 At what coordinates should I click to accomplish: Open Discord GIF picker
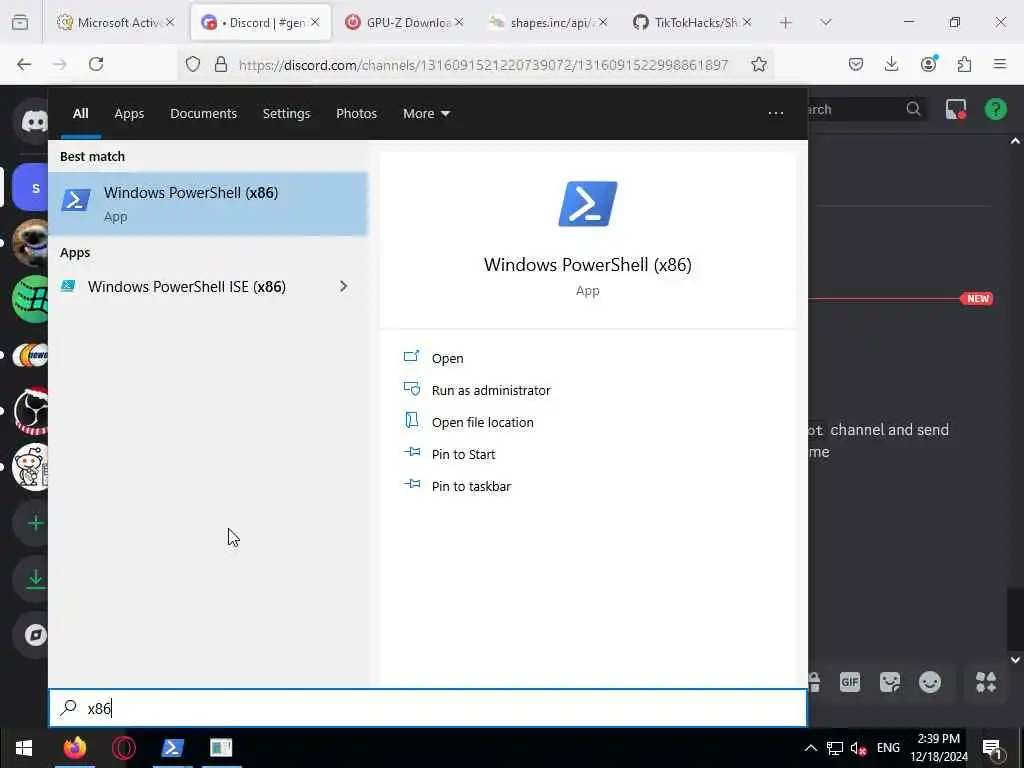click(x=850, y=682)
